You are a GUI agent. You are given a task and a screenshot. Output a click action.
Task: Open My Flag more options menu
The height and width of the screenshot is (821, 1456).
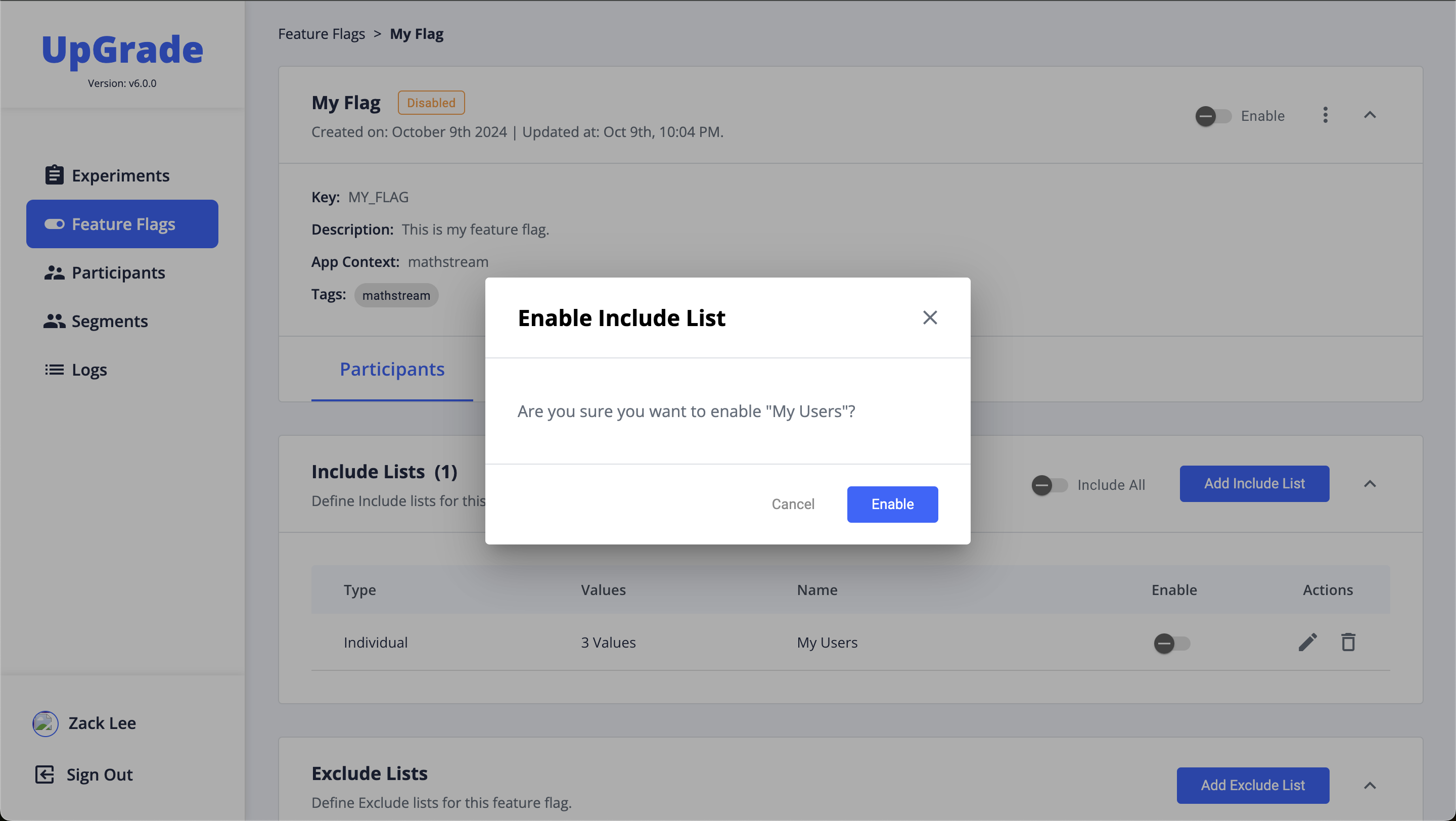(1325, 115)
